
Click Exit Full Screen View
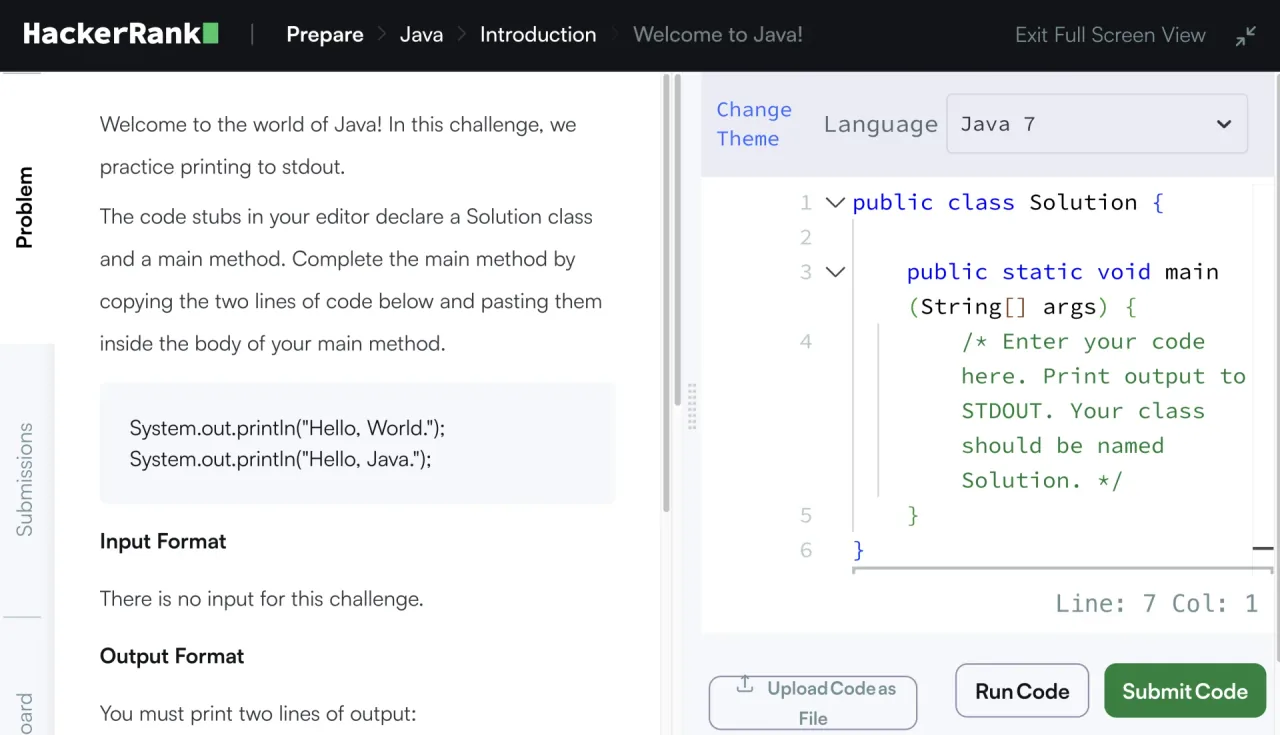(1110, 35)
